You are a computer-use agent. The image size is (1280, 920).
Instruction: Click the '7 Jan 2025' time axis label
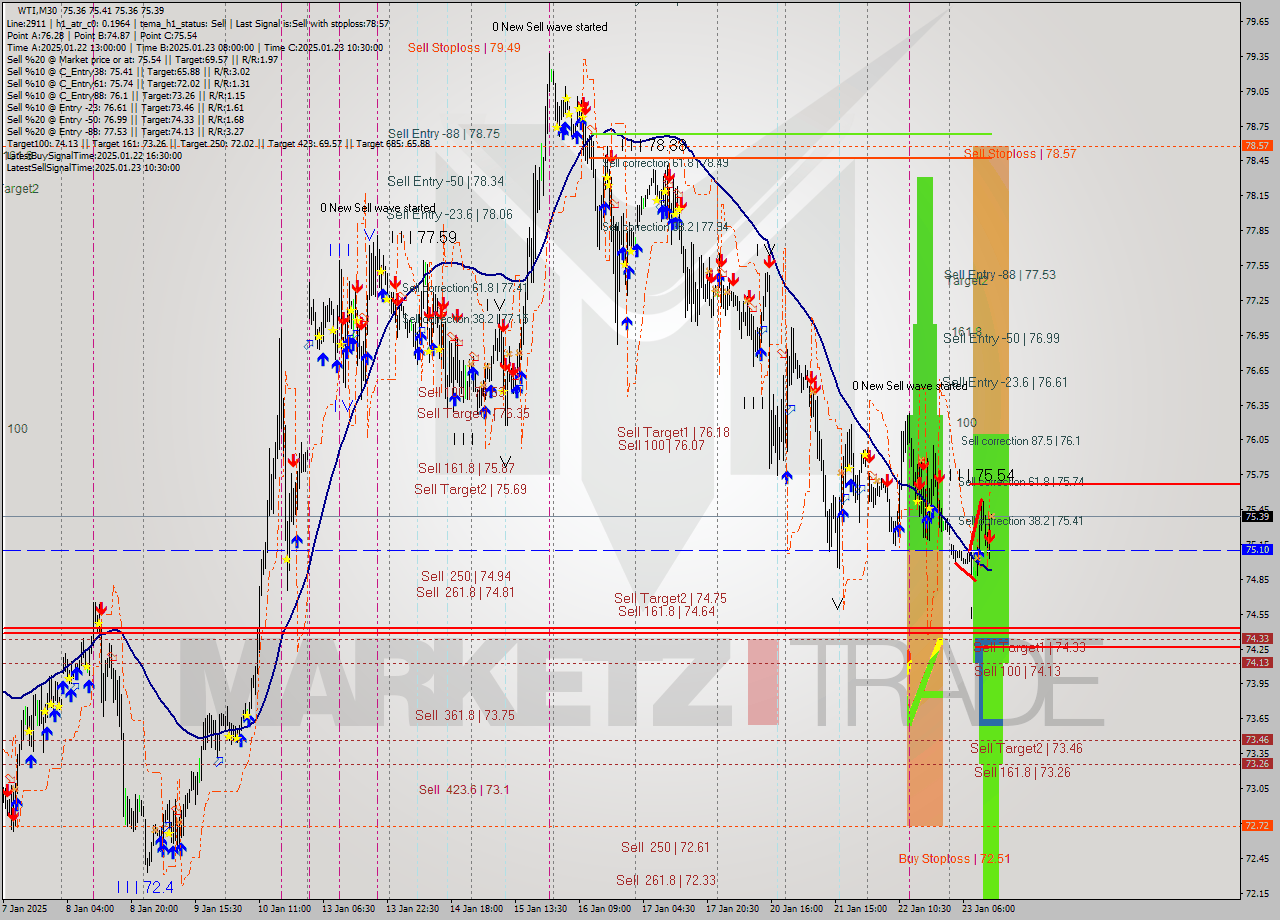[x=25, y=909]
